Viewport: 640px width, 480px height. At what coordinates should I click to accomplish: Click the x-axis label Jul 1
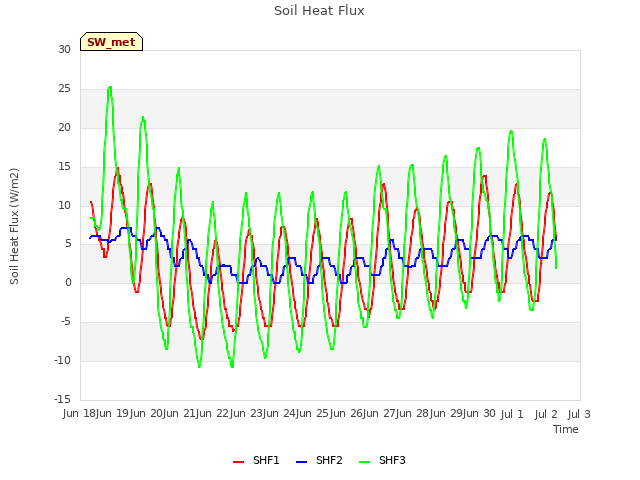512,414
